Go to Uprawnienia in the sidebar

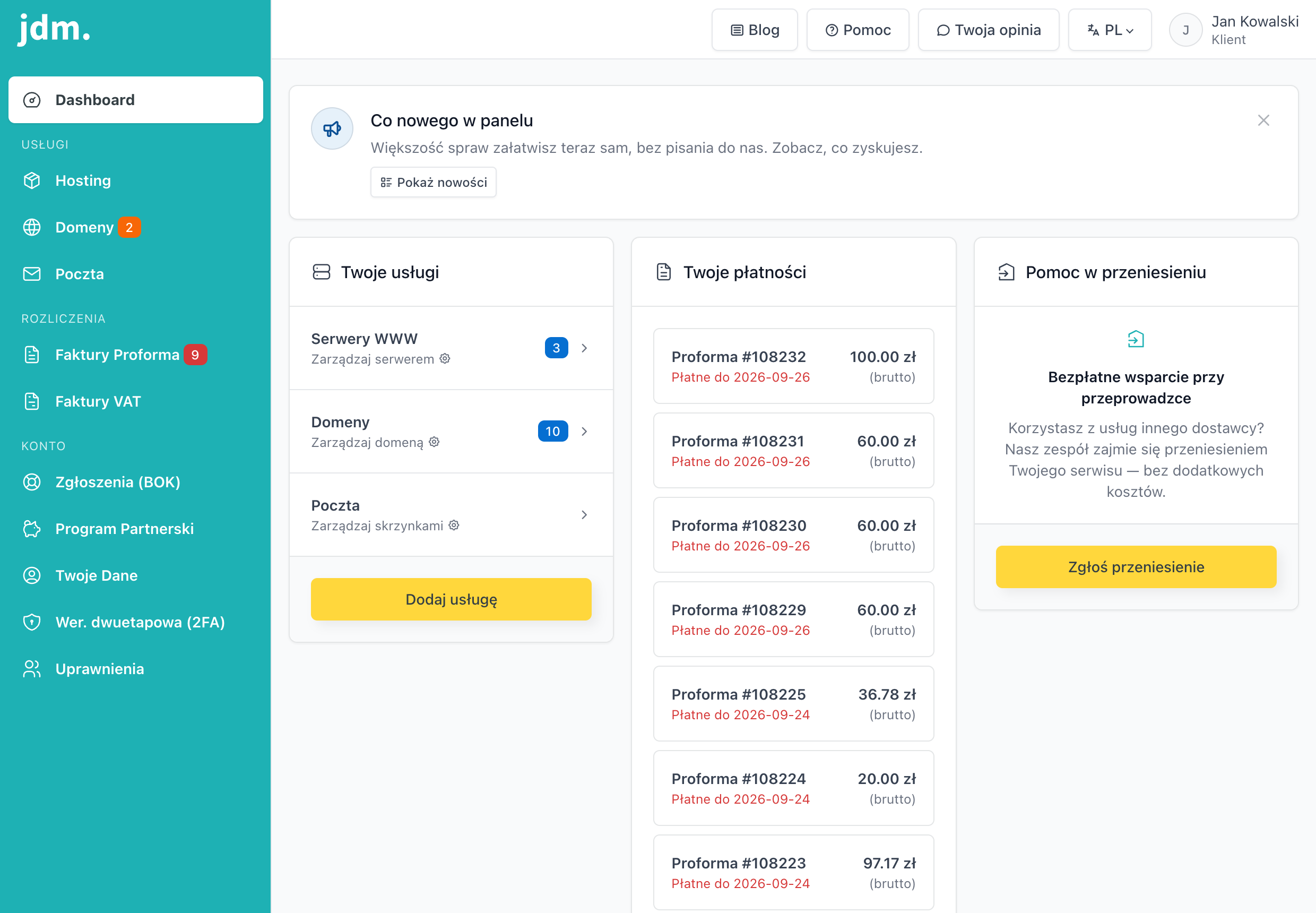coord(135,669)
